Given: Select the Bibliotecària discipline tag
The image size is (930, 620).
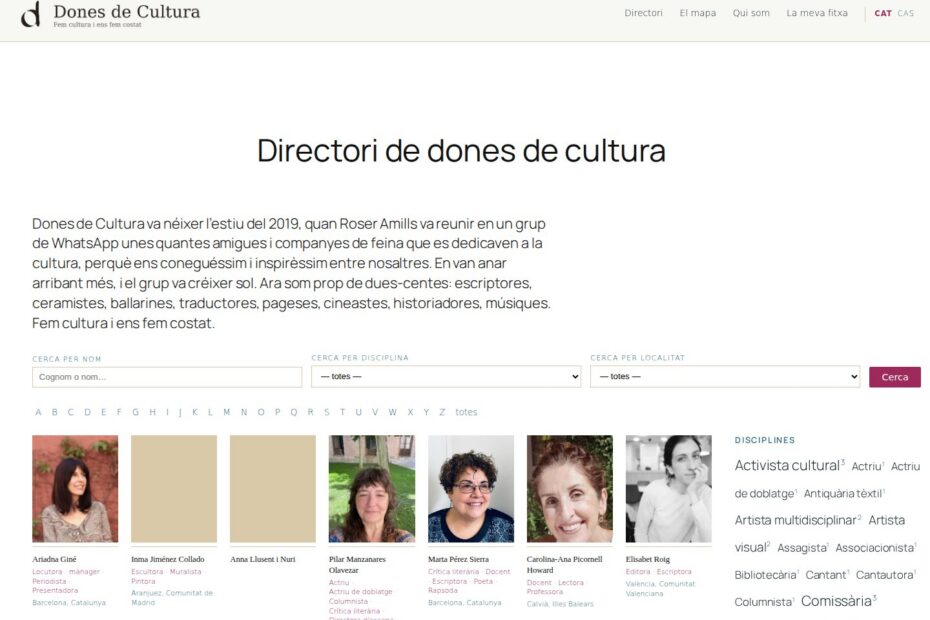Looking at the screenshot, I should pos(765,575).
